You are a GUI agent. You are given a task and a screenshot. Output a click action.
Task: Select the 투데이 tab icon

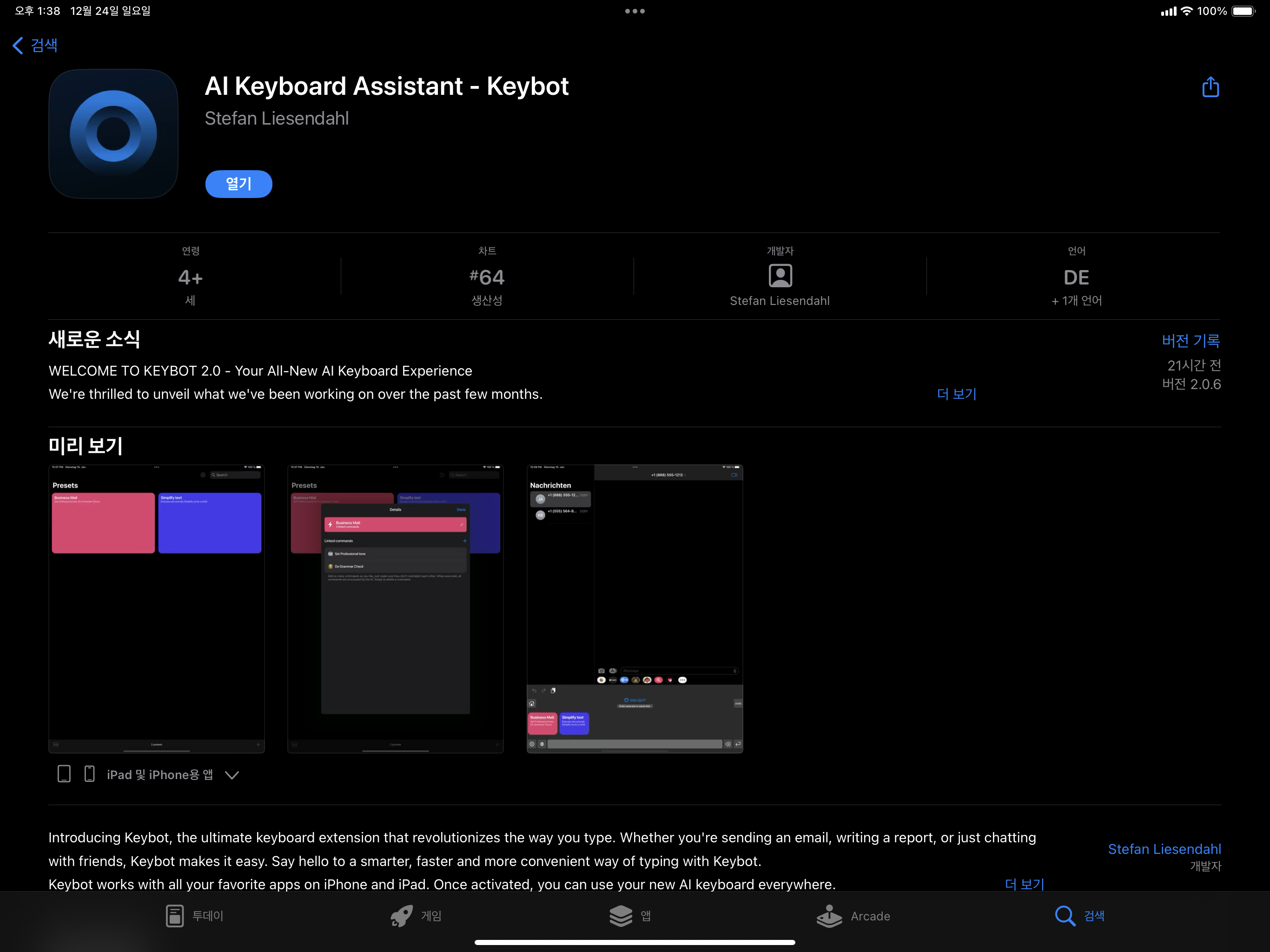click(x=174, y=916)
